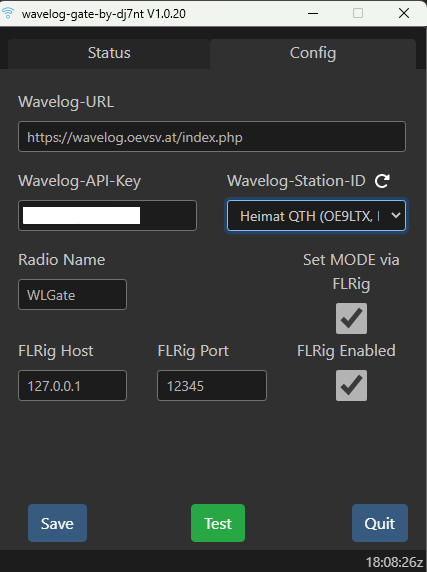Reload the Wavelog station ID list
The image size is (427, 572).
coord(382,181)
